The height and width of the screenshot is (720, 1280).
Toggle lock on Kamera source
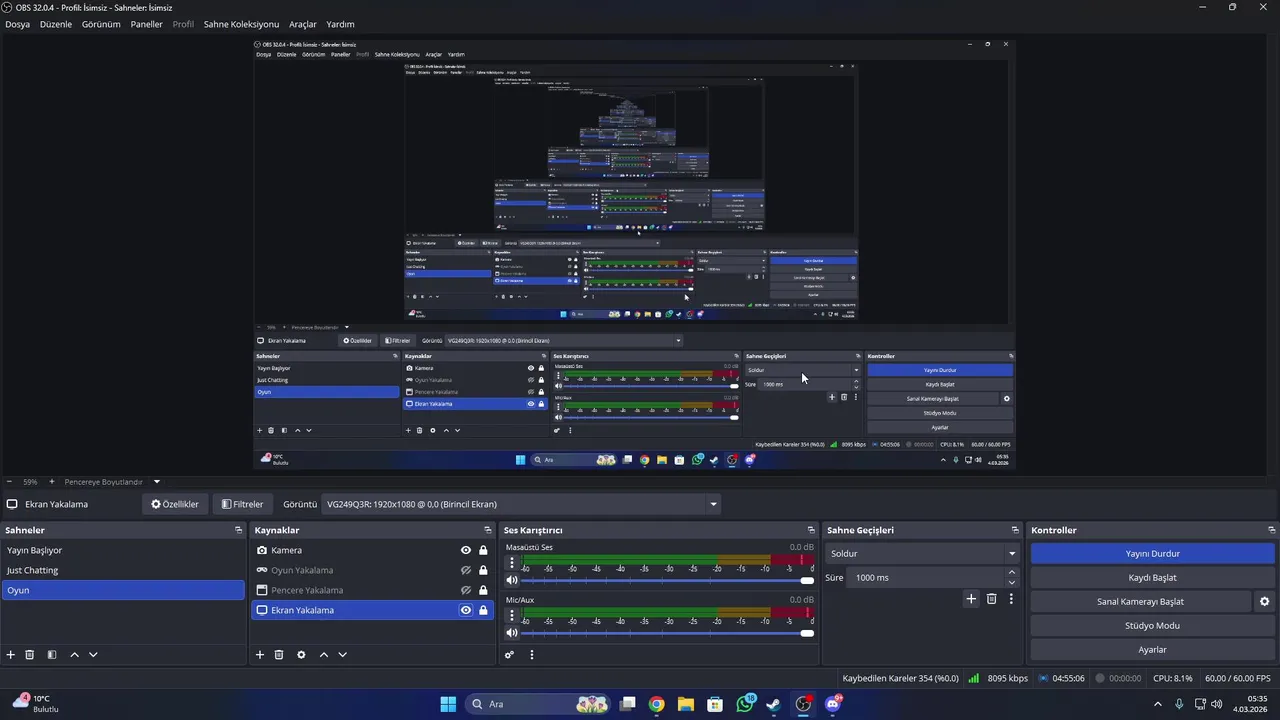click(483, 550)
